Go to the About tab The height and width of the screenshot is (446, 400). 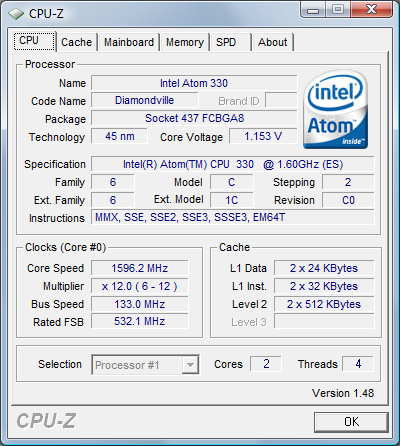(272, 42)
